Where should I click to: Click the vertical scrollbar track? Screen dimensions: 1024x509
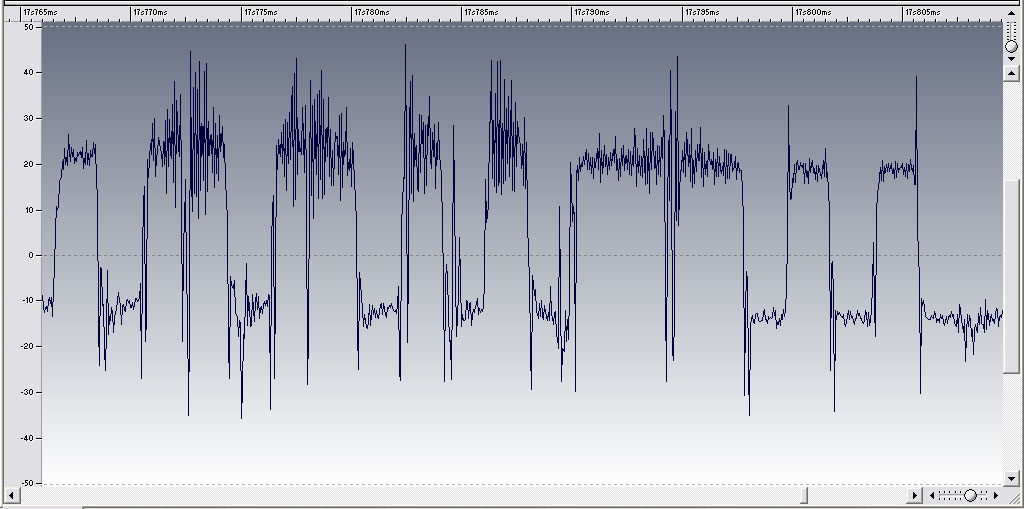(1011, 300)
